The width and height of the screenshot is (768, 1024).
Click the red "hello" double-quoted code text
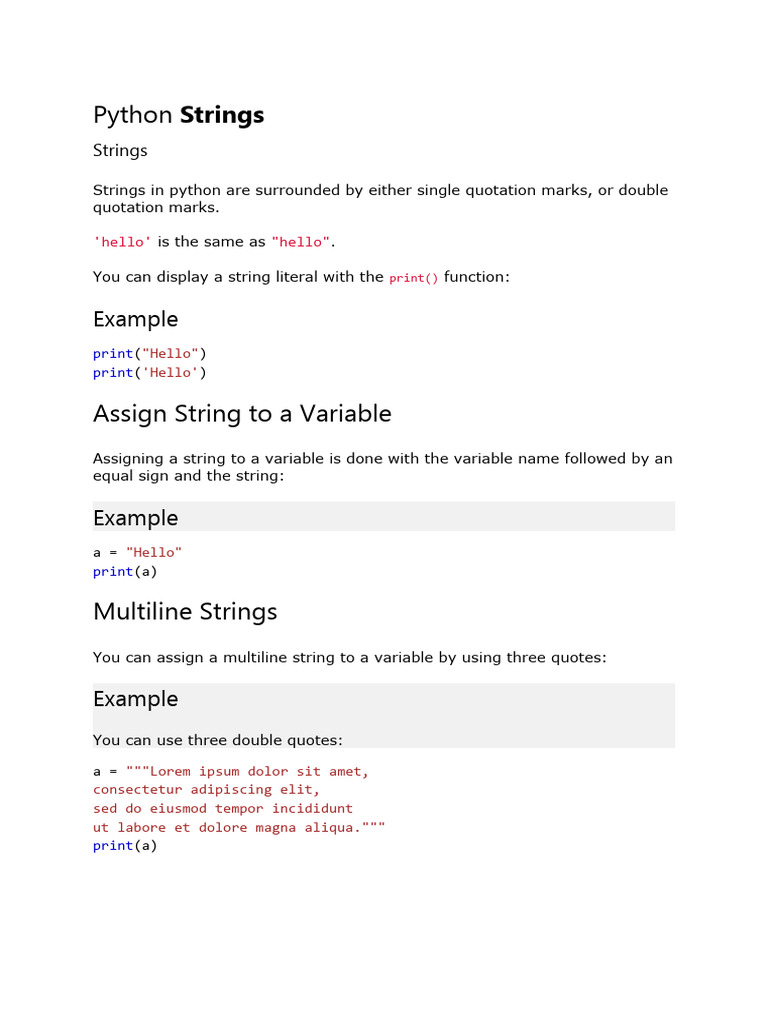point(301,242)
